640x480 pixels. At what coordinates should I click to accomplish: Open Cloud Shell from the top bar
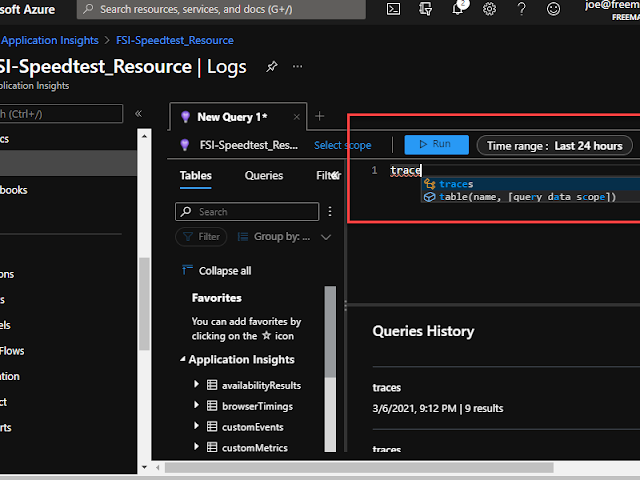(393, 9)
